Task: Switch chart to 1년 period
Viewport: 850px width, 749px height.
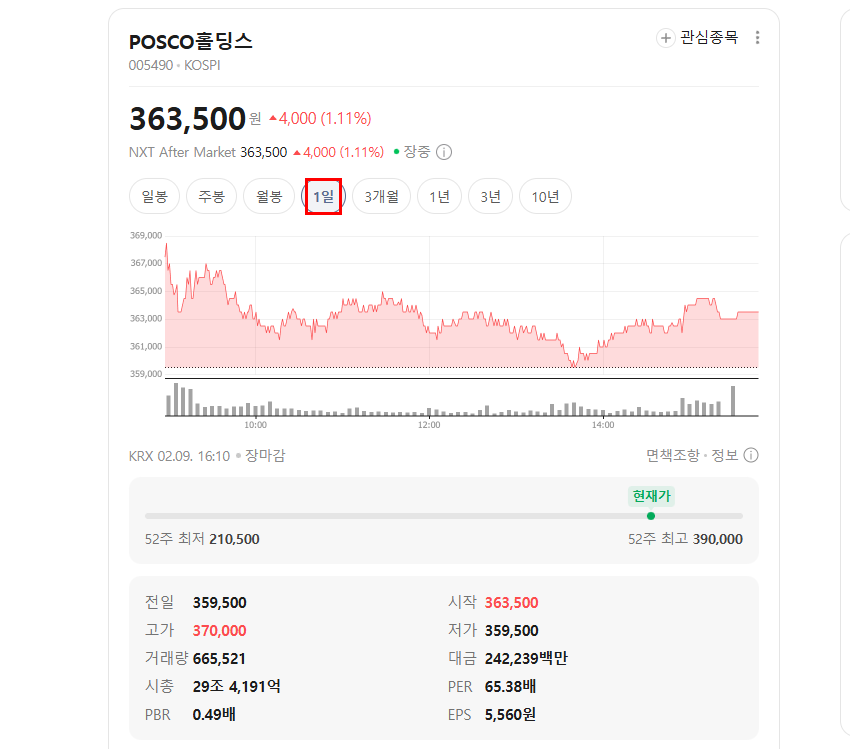Action: point(440,196)
